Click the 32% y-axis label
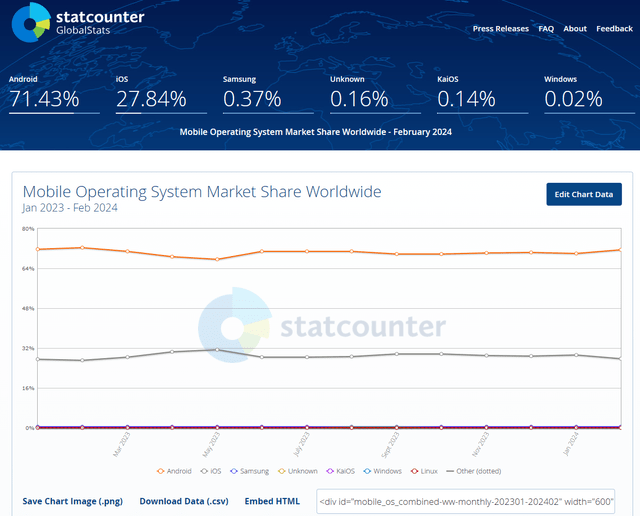Screen dimensions: 640x516 click(x=28, y=348)
